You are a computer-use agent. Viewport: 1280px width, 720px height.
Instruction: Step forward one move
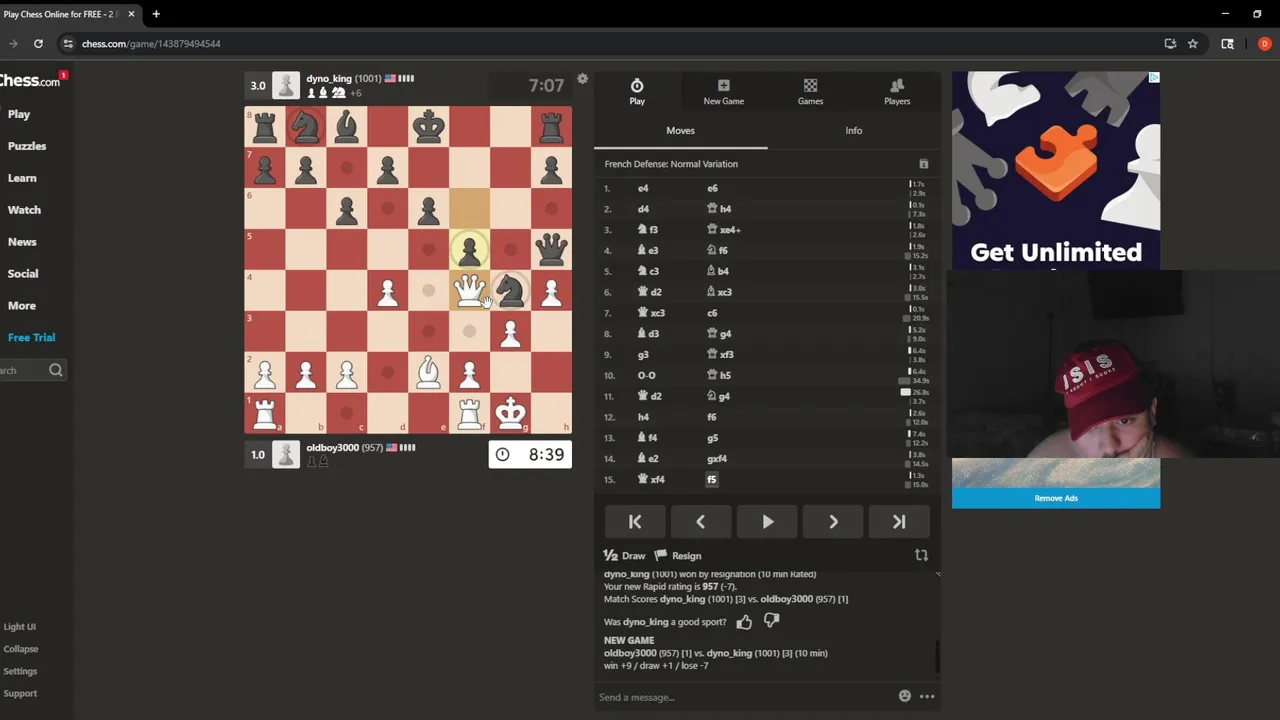click(833, 522)
